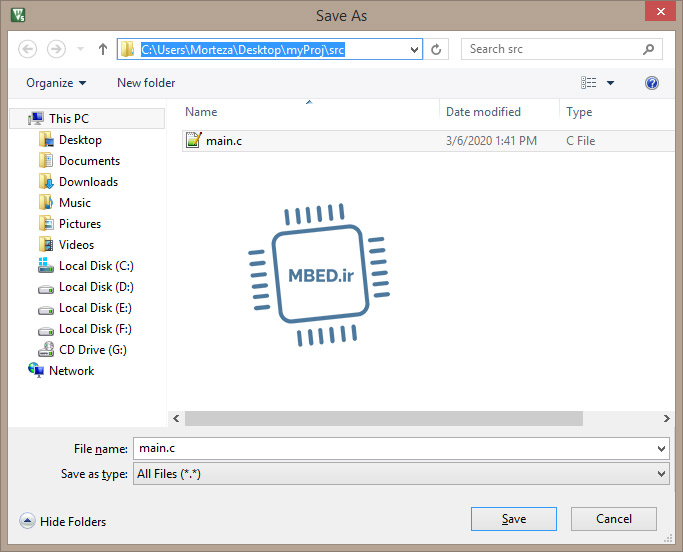Click the Save button

pyautogui.click(x=514, y=519)
